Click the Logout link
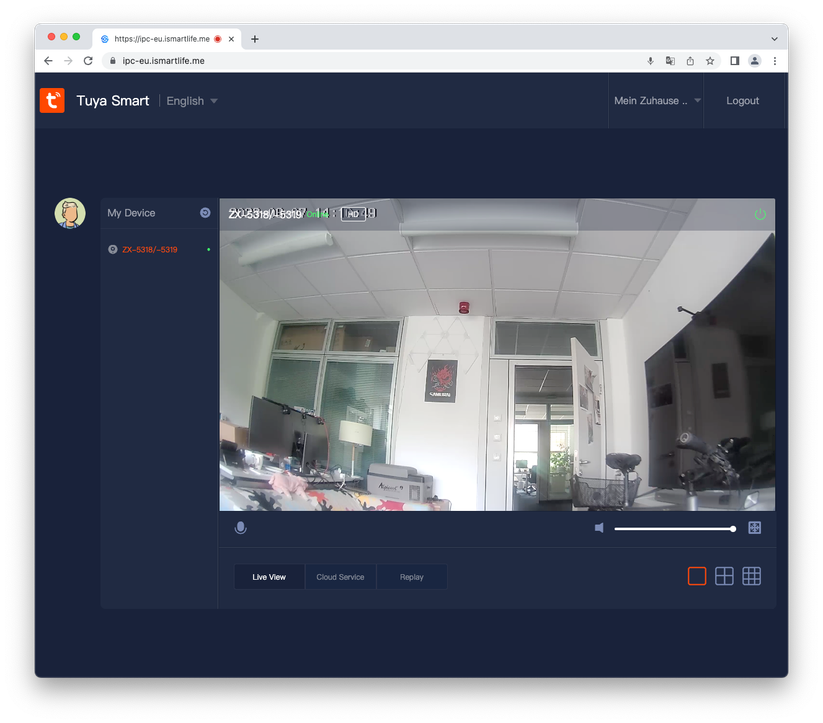The width and height of the screenshot is (823, 723). pos(742,100)
